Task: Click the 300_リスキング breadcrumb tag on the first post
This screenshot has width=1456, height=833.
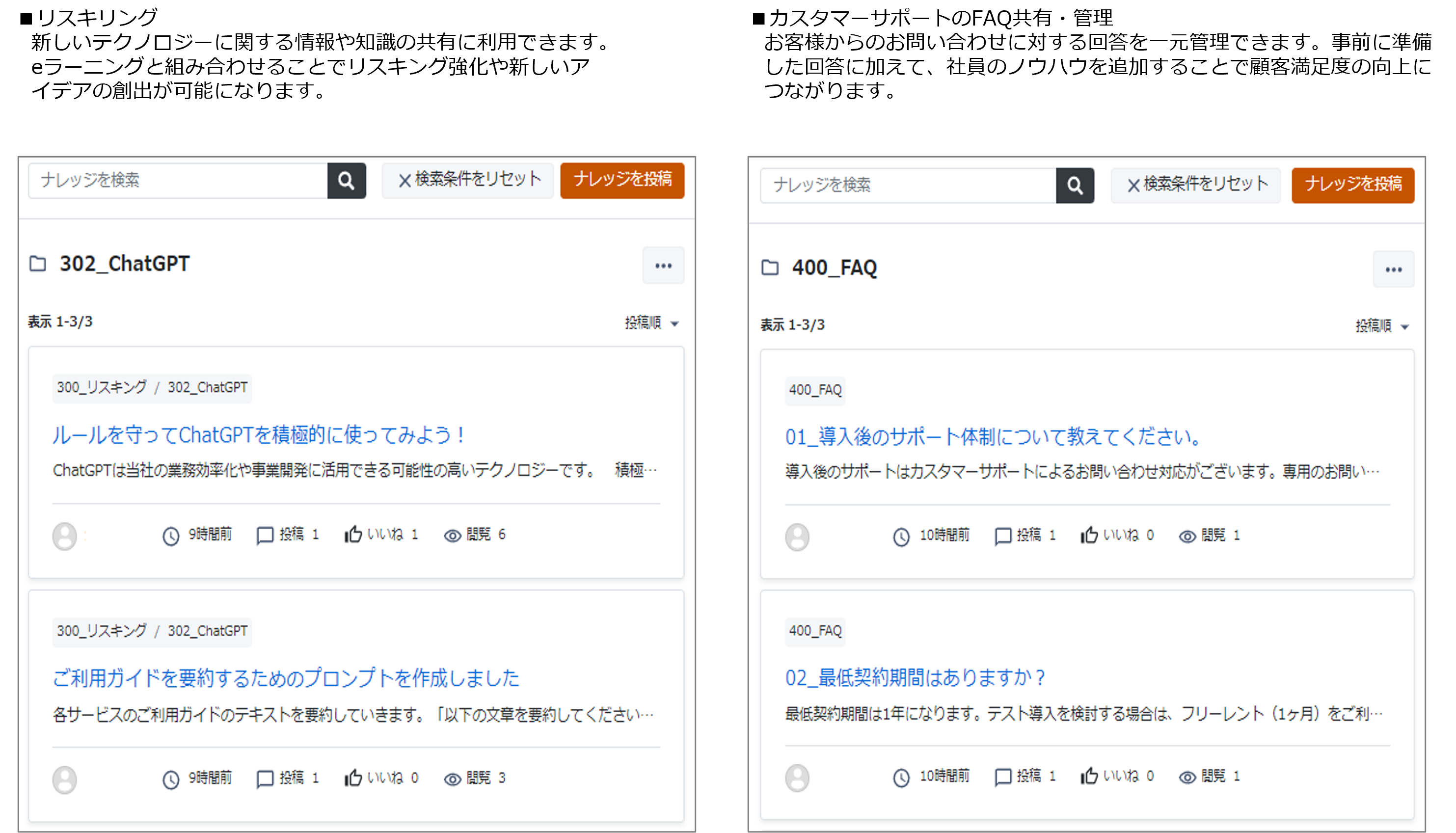Action: [x=102, y=388]
